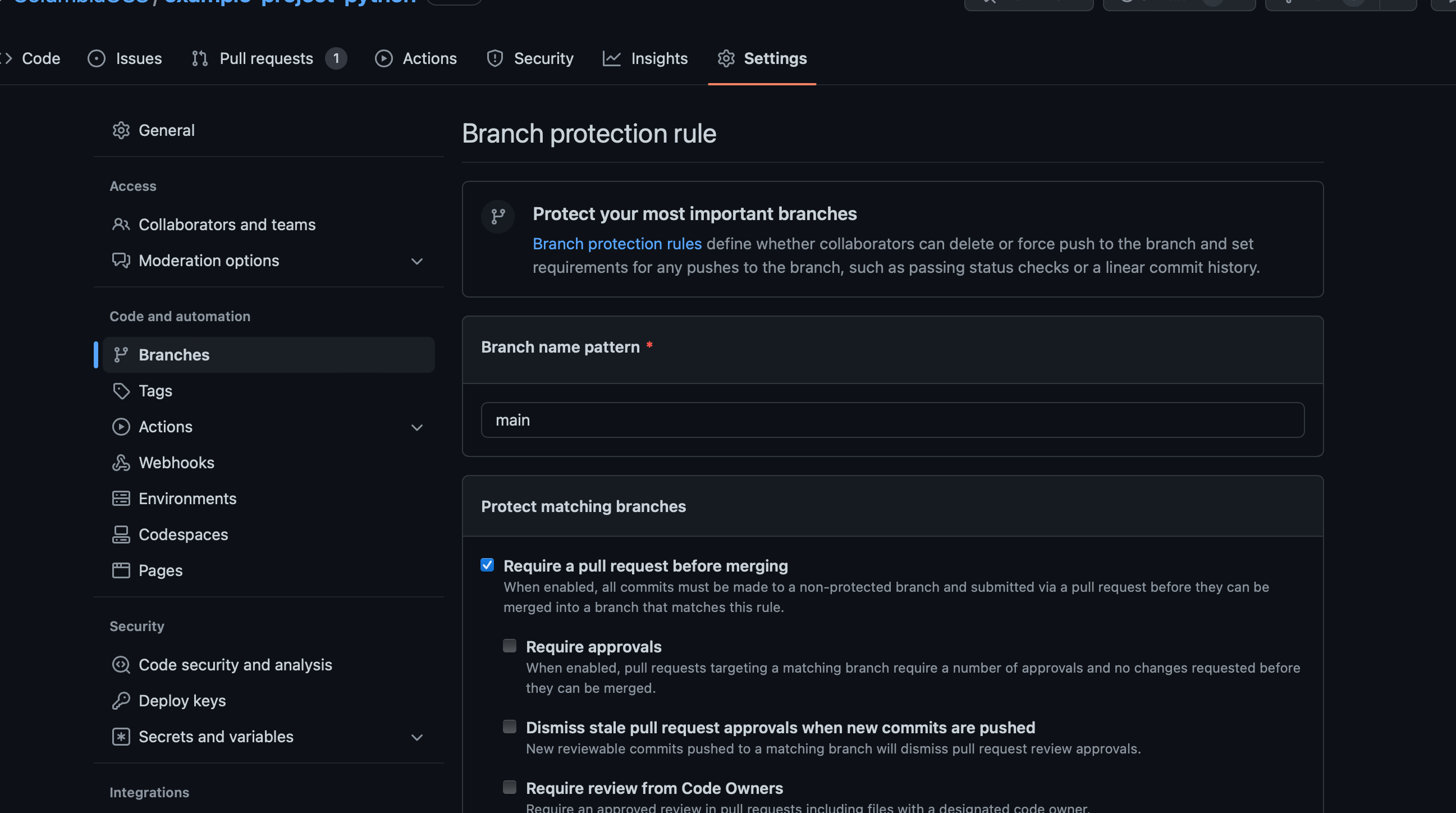
Task: Open Pages settings
Action: coord(268,570)
